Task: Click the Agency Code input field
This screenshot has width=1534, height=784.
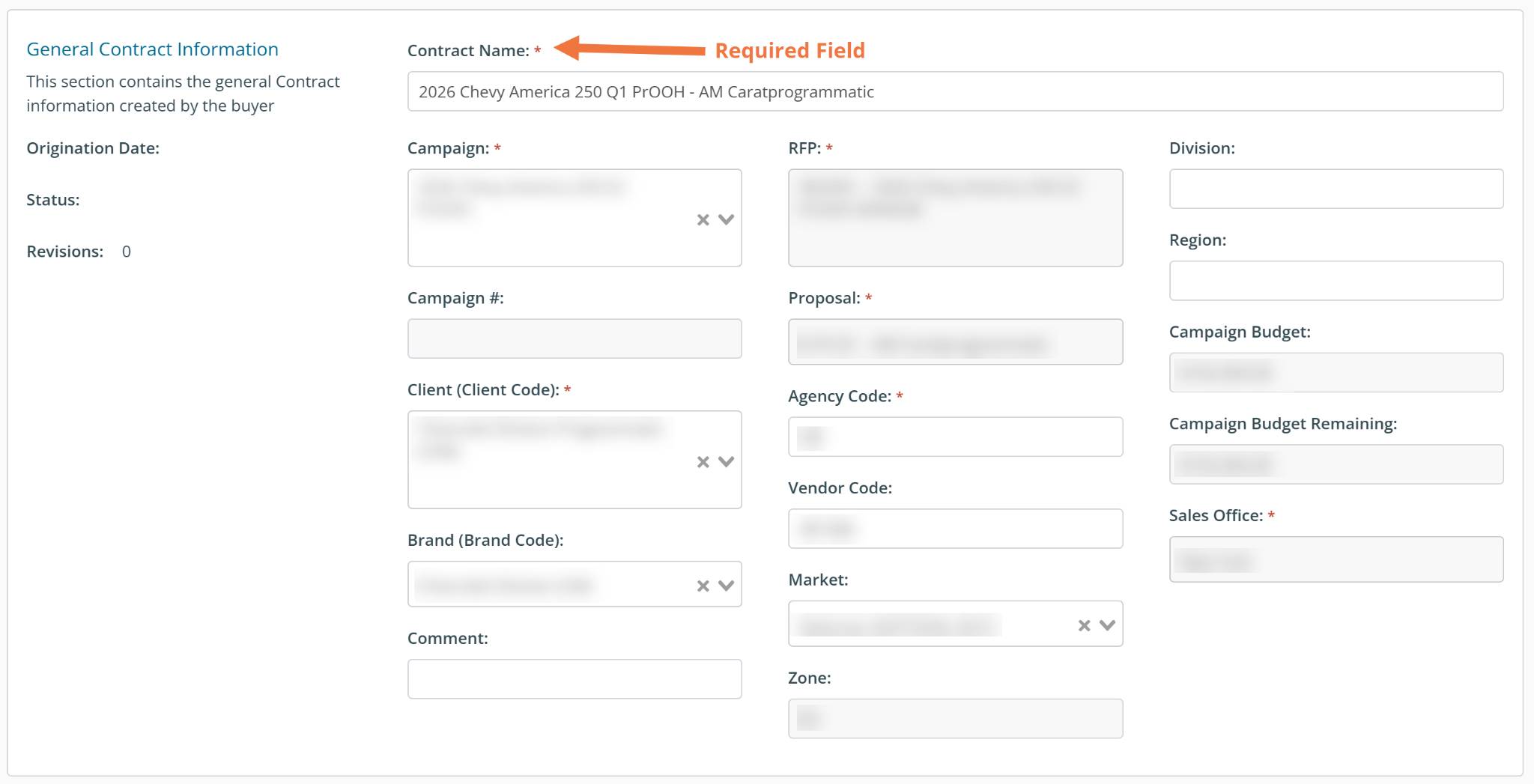Action: 955,437
